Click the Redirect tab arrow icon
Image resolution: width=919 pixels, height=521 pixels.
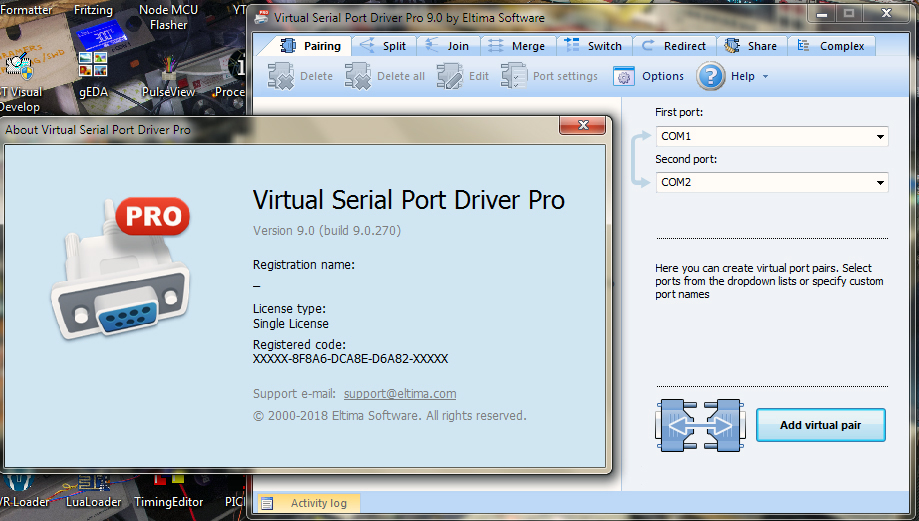648,46
